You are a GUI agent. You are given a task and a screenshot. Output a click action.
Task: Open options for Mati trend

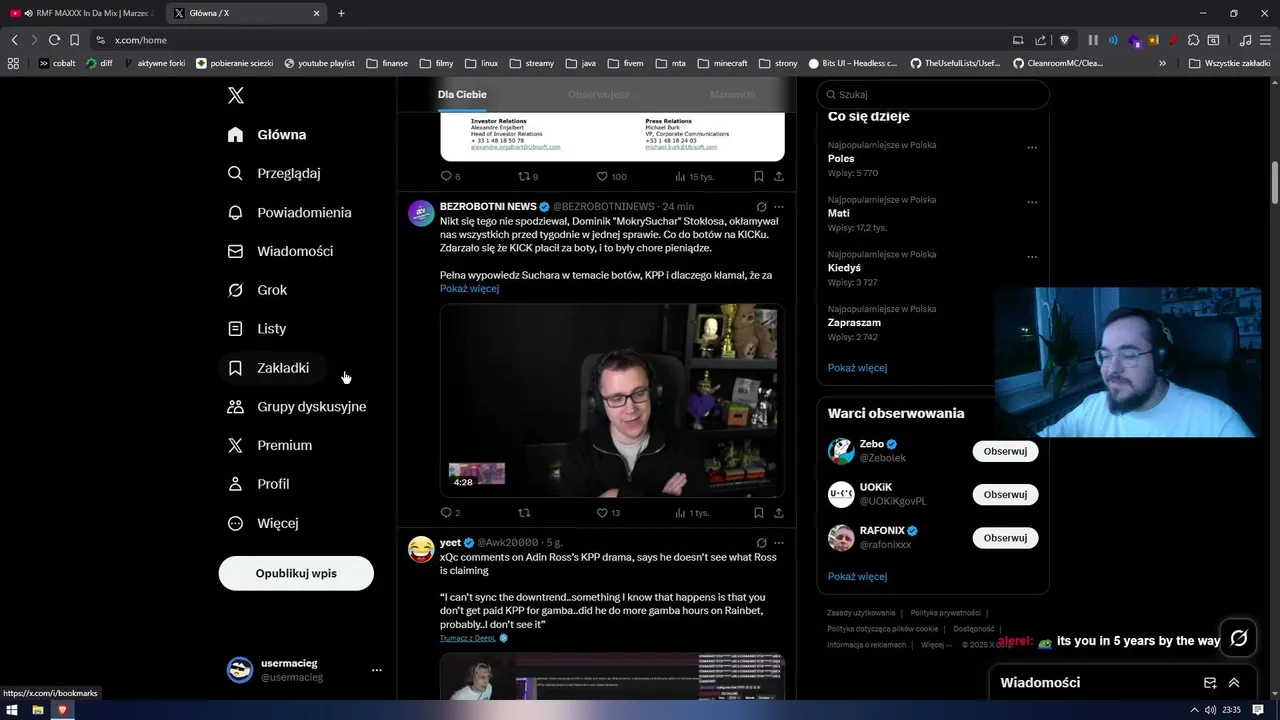1032,203
